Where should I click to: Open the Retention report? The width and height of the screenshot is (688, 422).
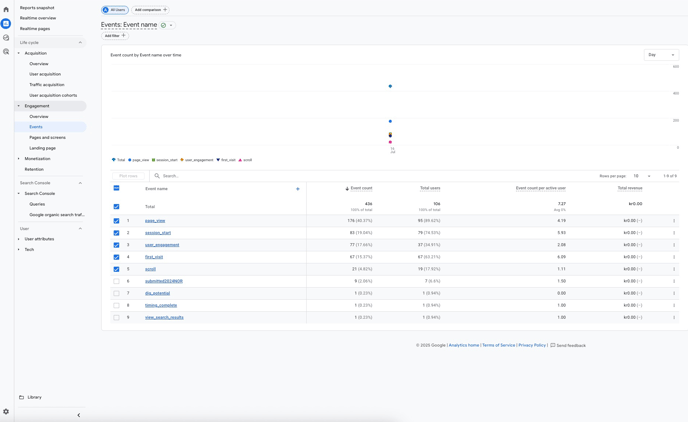click(x=34, y=169)
